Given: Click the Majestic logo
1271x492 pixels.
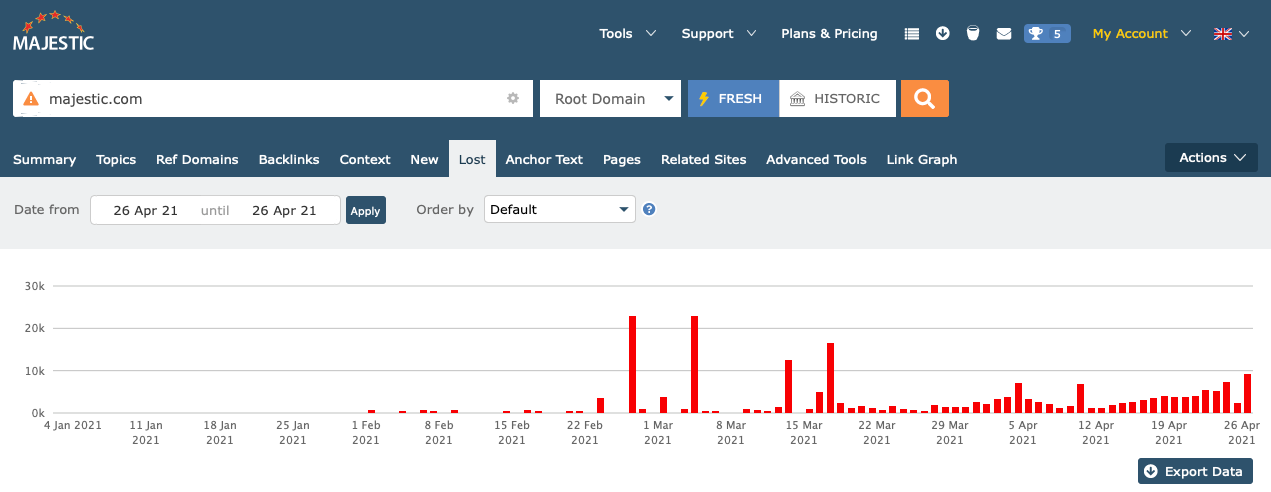Looking at the screenshot, I should click(x=53, y=32).
